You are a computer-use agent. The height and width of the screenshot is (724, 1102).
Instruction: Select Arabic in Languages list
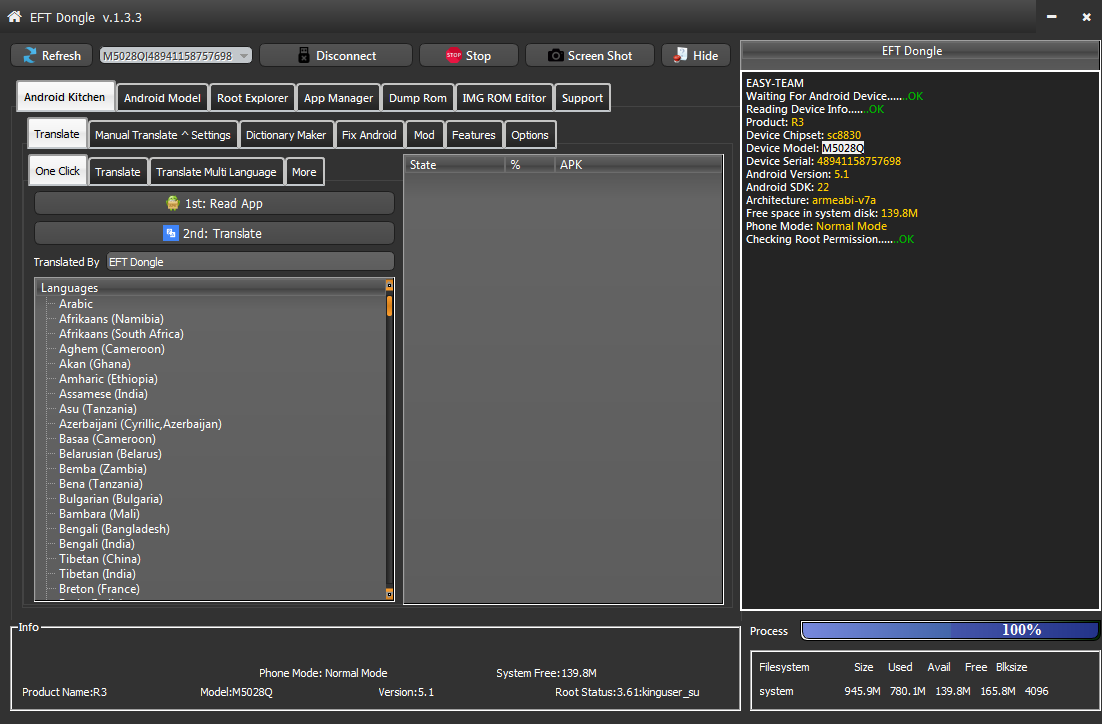(75, 304)
